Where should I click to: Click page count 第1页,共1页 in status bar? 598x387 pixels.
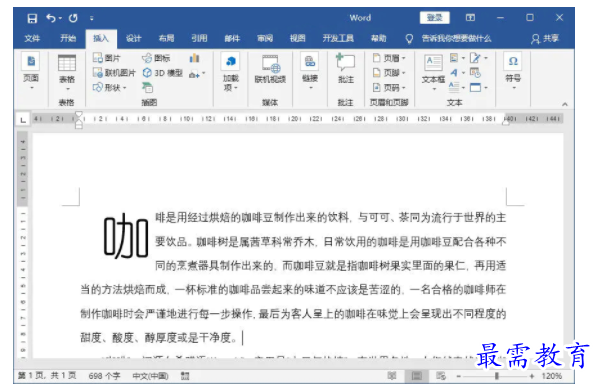tap(47, 376)
